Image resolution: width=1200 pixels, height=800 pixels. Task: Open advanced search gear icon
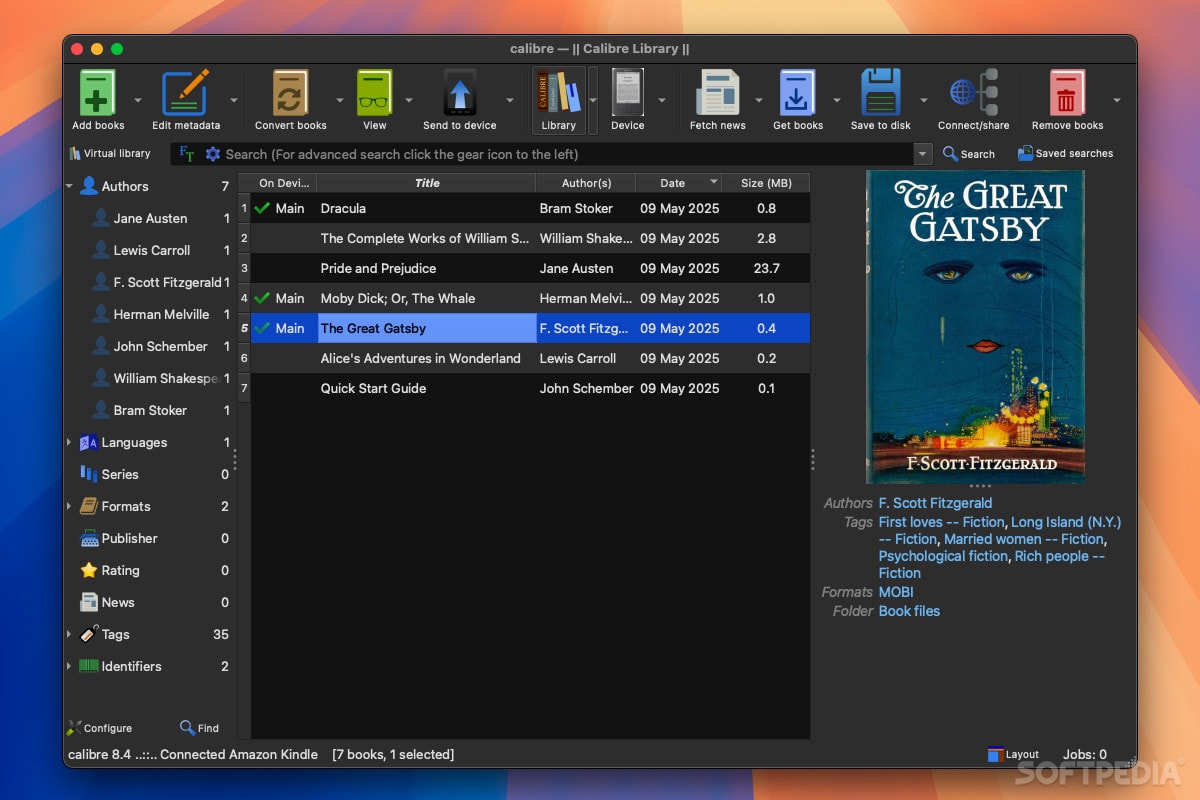point(212,154)
